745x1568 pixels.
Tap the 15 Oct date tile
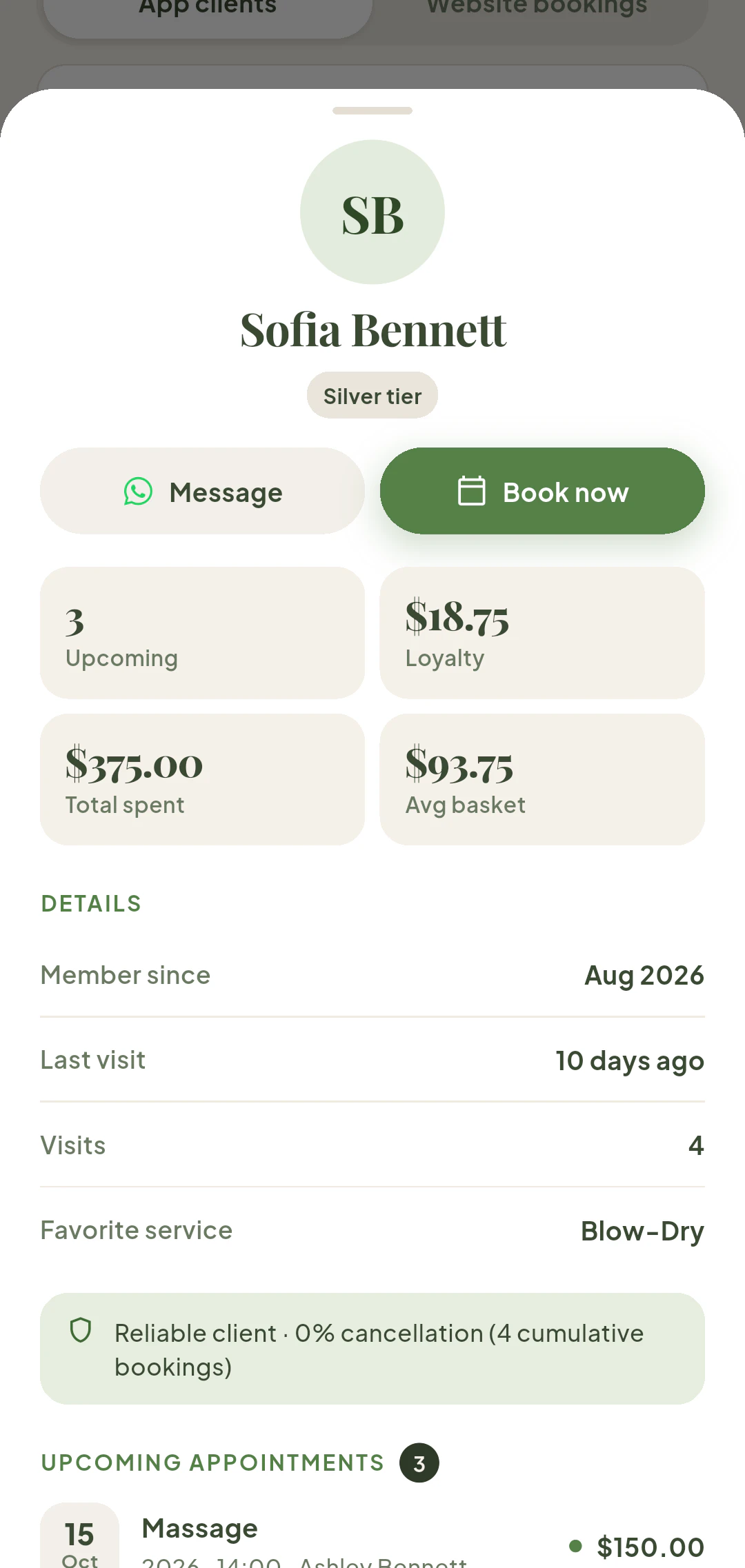click(79, 1538)
